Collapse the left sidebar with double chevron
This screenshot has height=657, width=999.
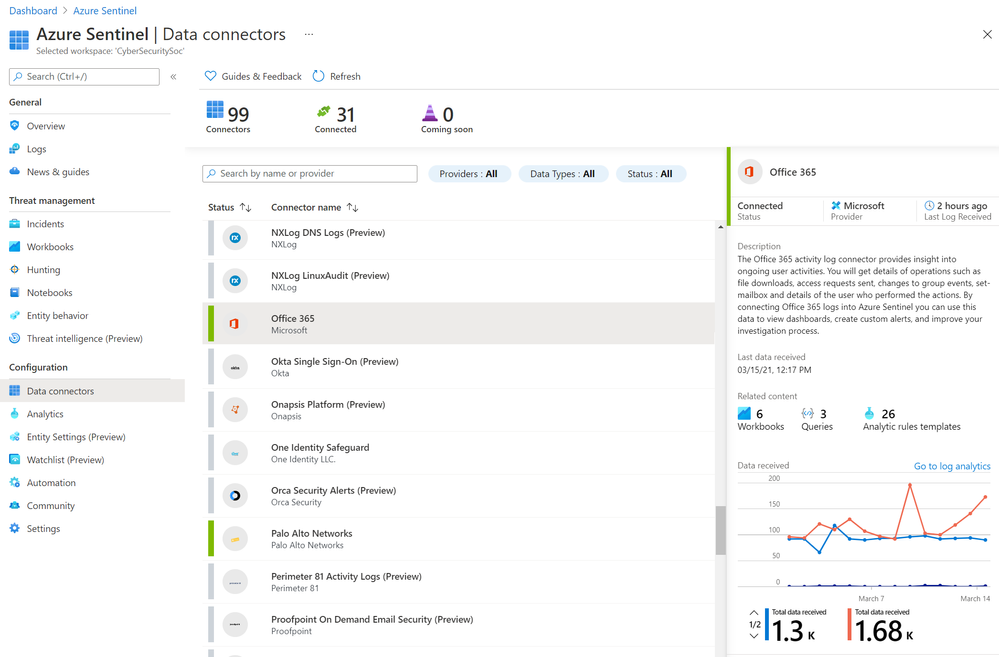pyautogui.click(x=173, y=77)
